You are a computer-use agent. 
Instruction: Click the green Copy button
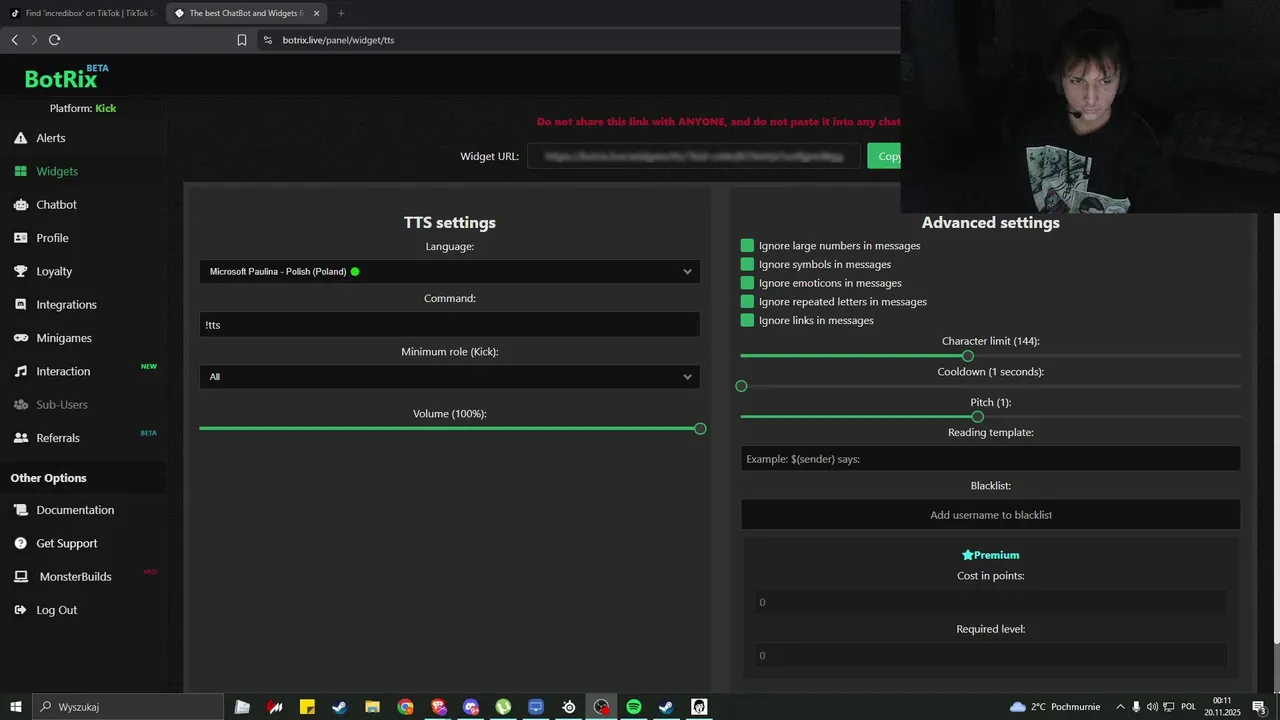[885, 156]
